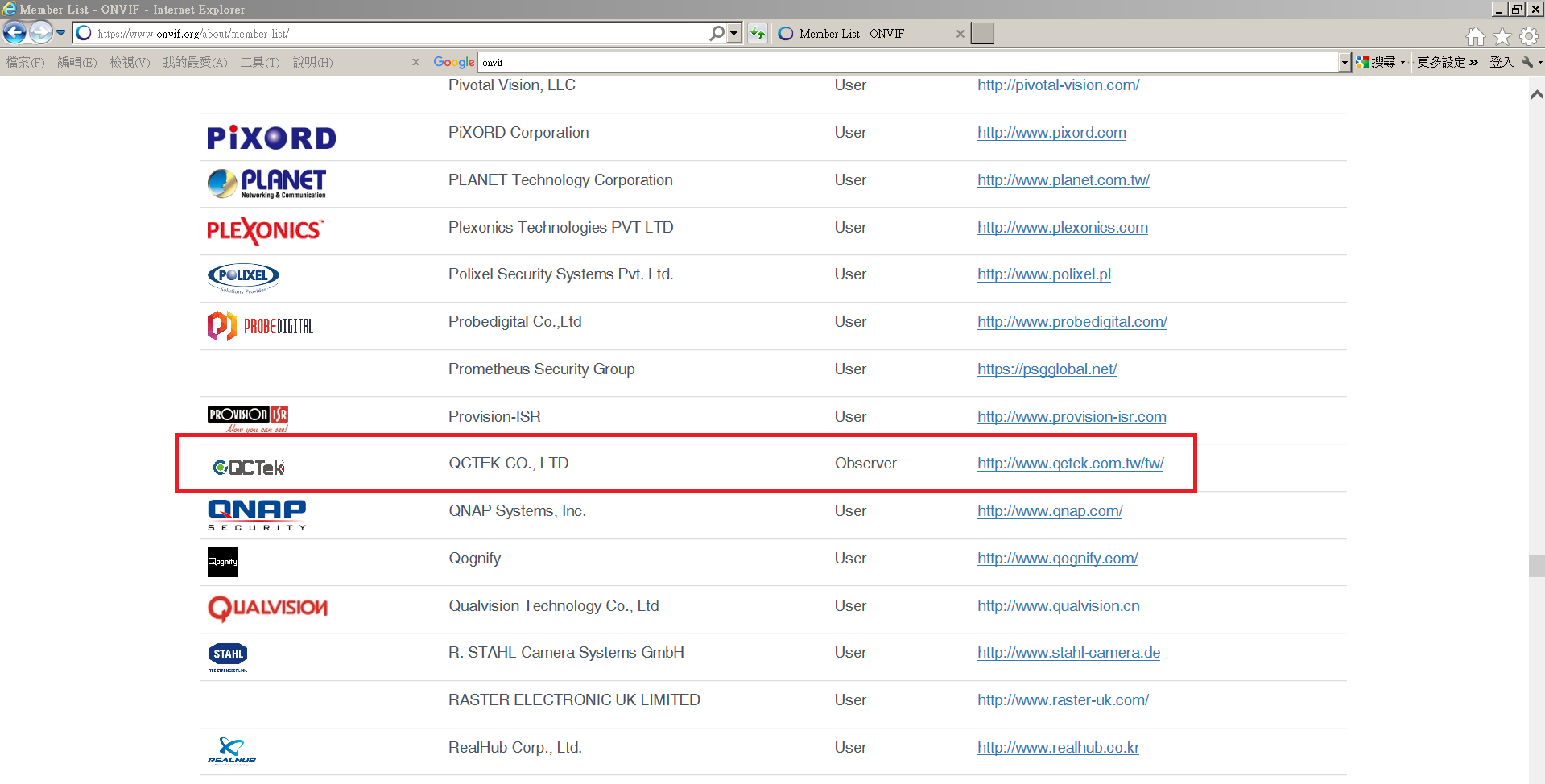Click the address bar search magnifier icon
Screen dimensions: 1545x784
pyautogui.click(x=717, y=34)
